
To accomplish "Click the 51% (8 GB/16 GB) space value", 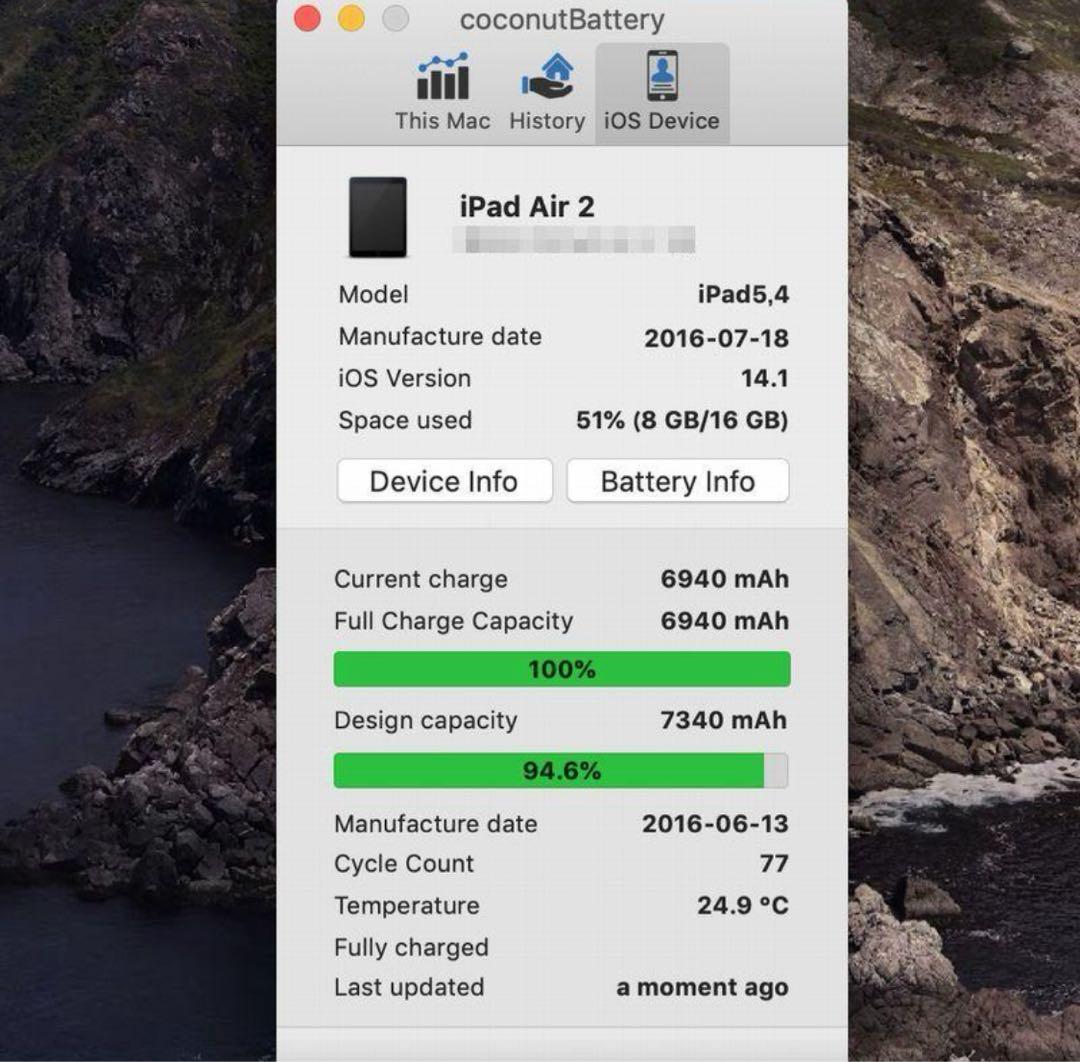I will coord(682,420).
